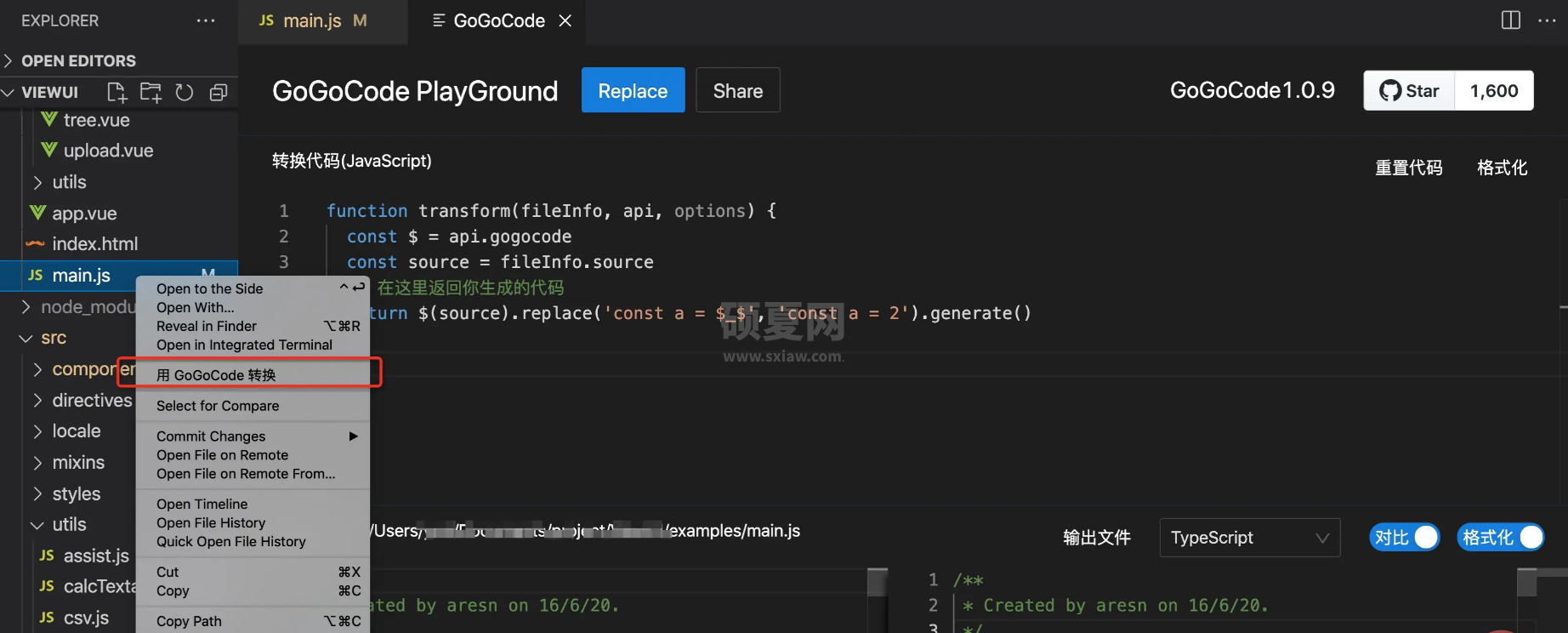Click the 1,600 star count
The height and width of the screenshot is (633, 1568).
[1494, 90]
